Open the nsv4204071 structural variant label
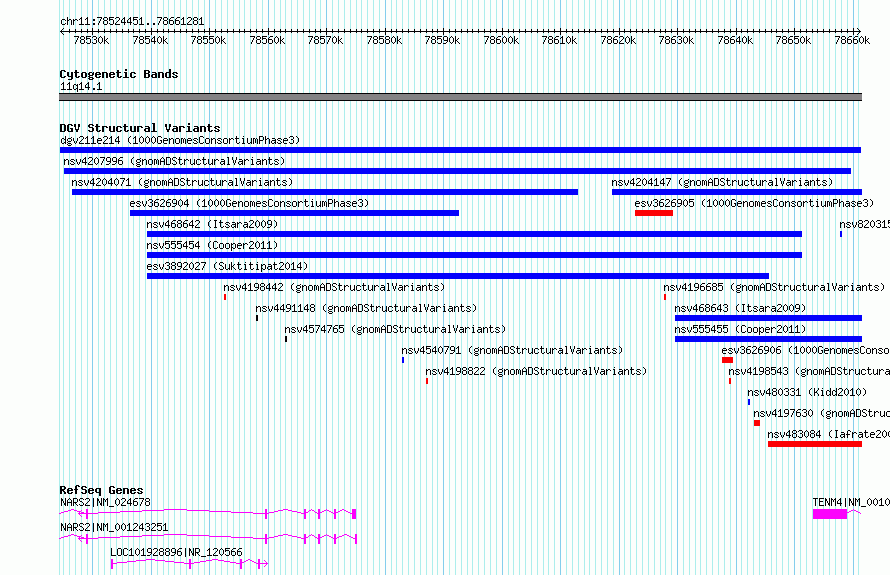 point(182,182)
